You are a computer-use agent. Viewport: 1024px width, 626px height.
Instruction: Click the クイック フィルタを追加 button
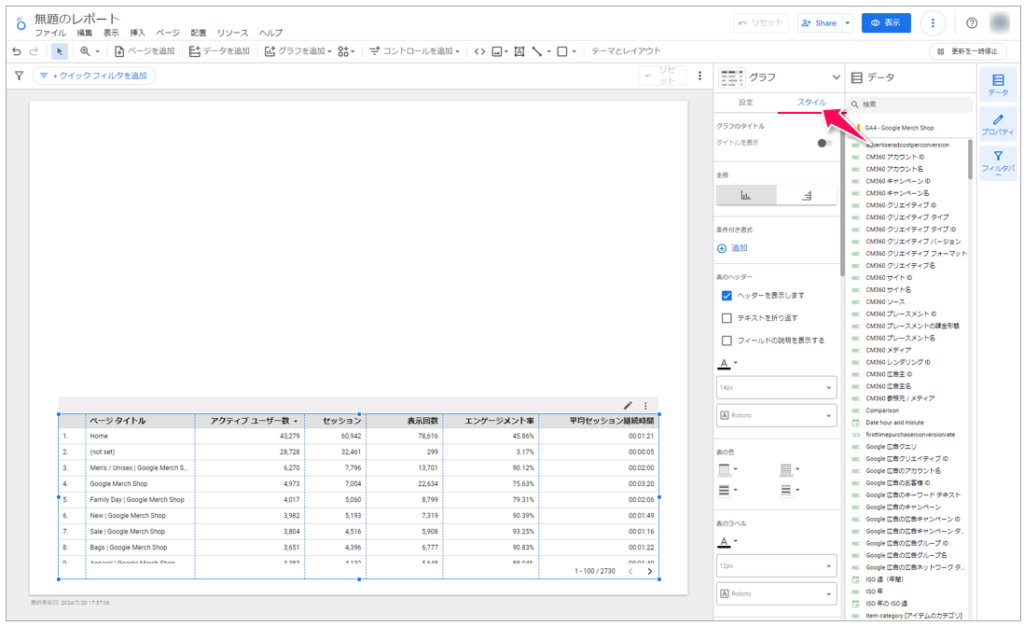pyautogui.click(x=94, y=76)
